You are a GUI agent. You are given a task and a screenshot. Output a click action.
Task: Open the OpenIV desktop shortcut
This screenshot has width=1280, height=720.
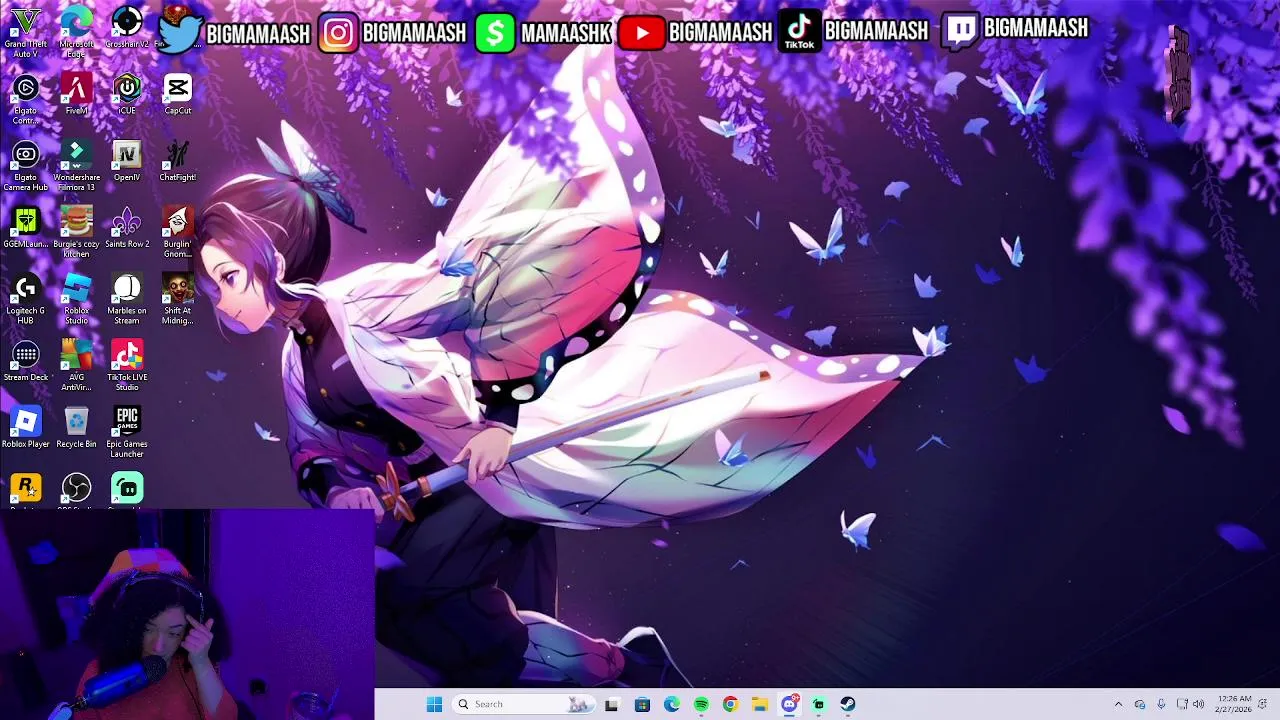tap(127, 161)
